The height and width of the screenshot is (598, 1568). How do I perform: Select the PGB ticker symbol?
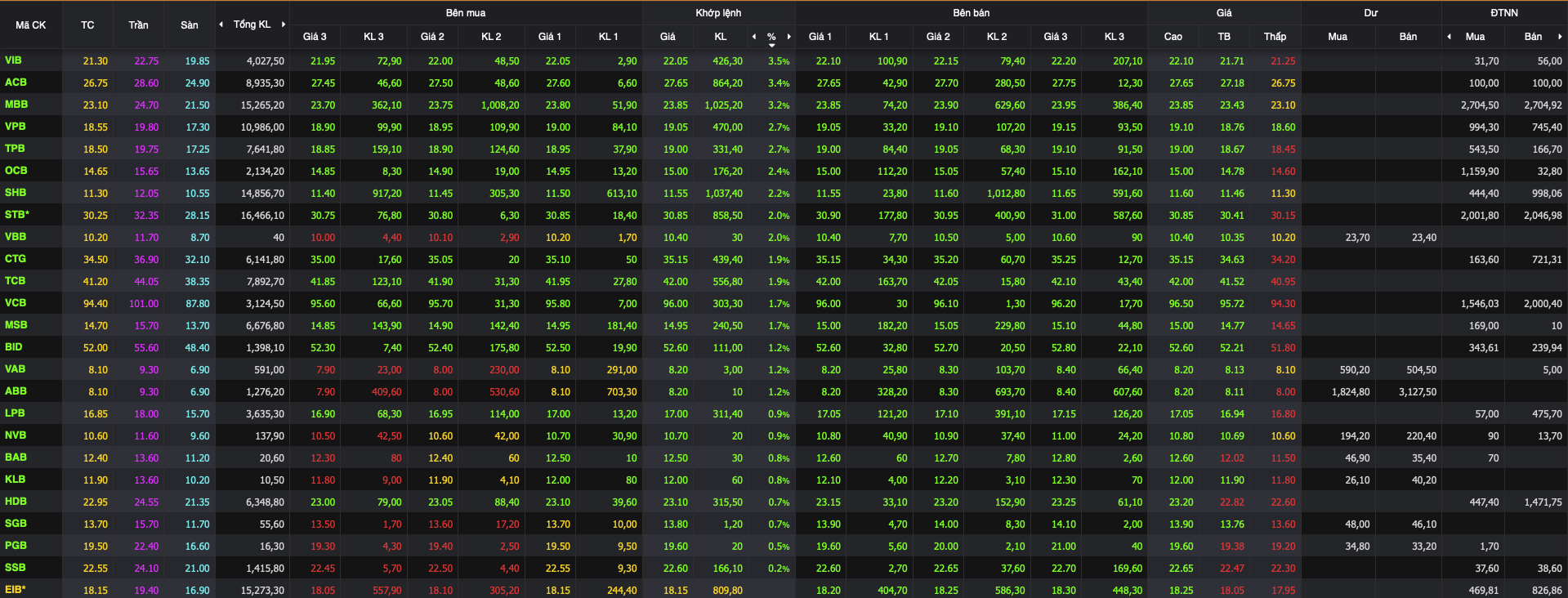(x=16, y=546)
